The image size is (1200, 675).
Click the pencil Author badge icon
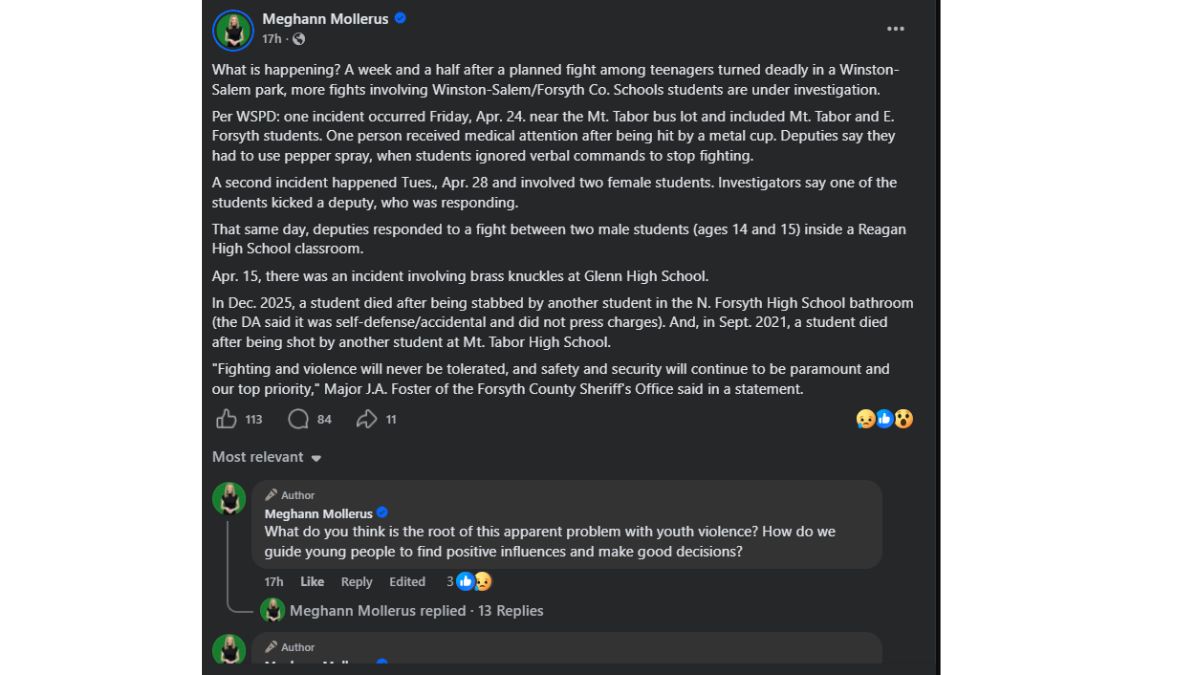[x=271, y=495]
